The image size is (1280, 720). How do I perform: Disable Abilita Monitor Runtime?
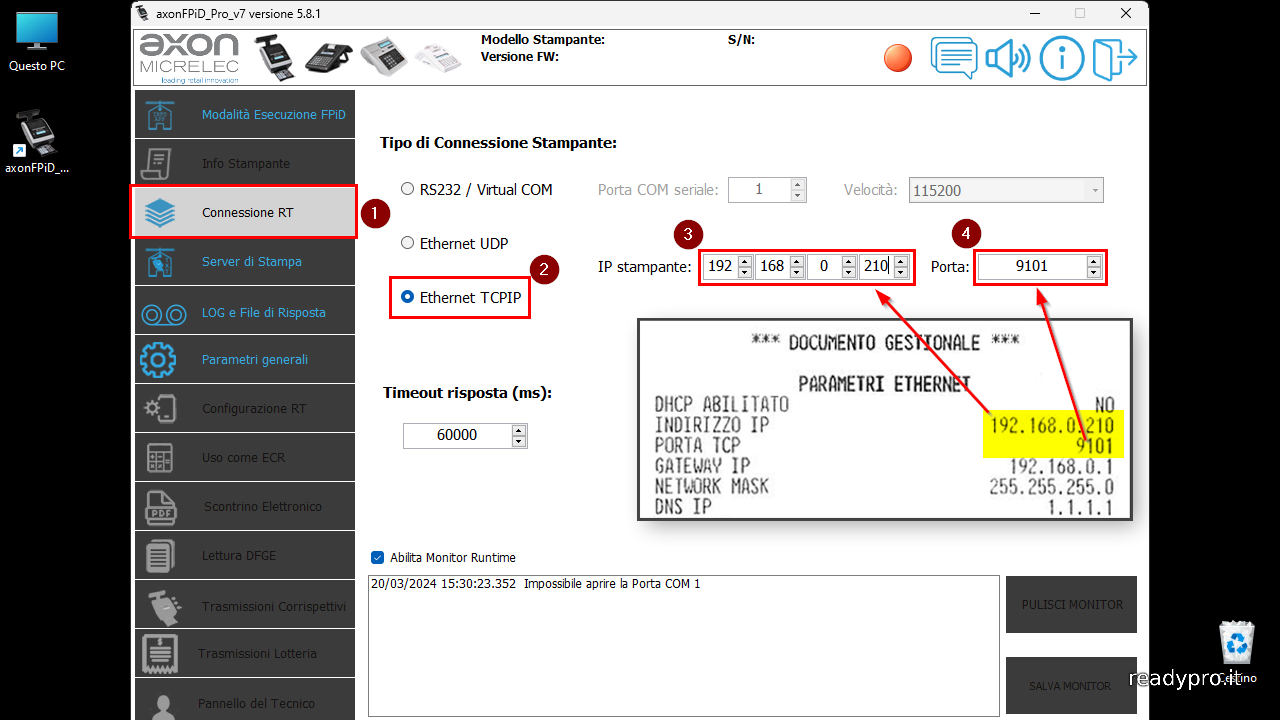coord(377,559)
